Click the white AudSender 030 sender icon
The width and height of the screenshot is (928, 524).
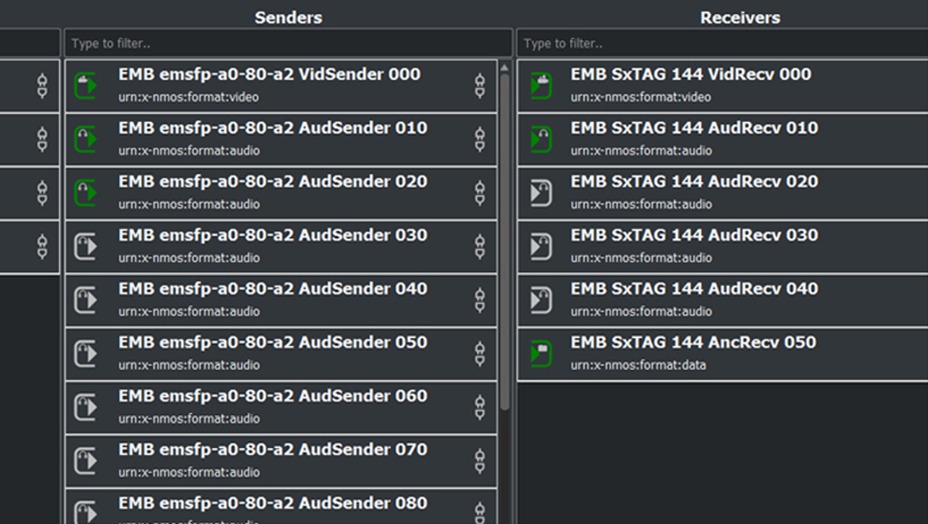pyautogui.click(x=86, y=246)
